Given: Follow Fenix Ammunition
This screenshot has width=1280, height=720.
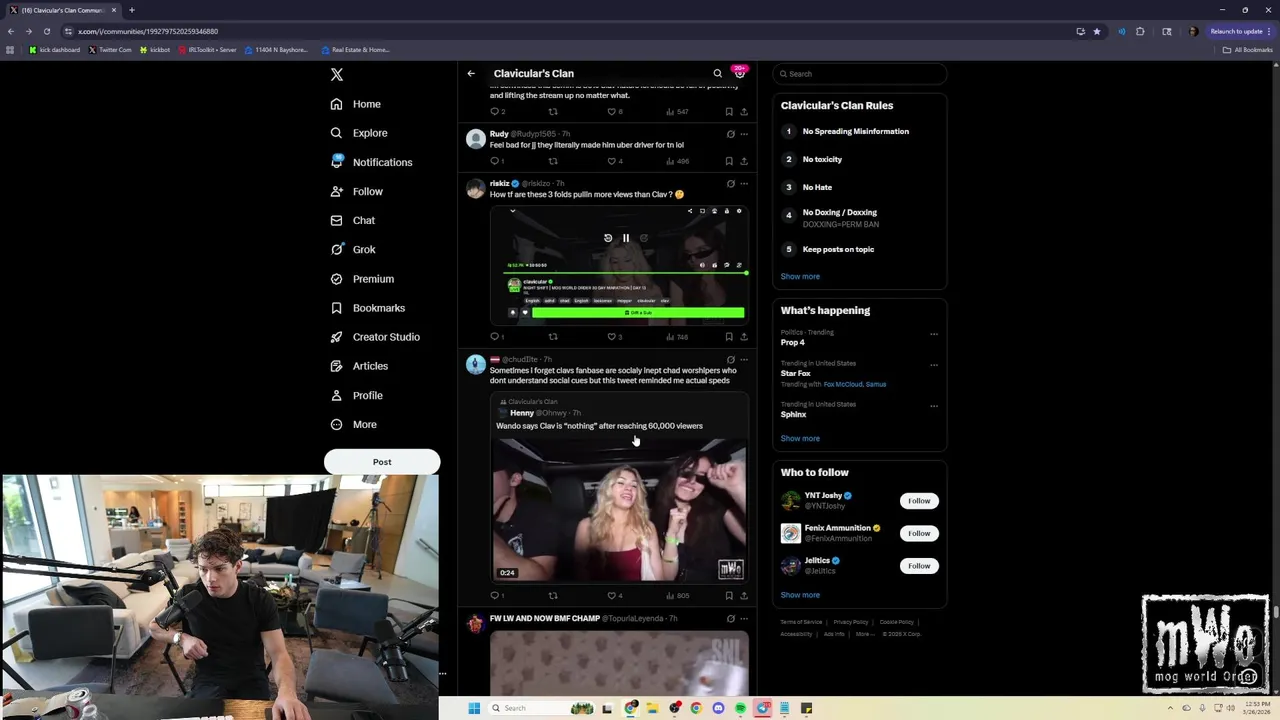Looking at the screenshot, I should click(919, 533).
